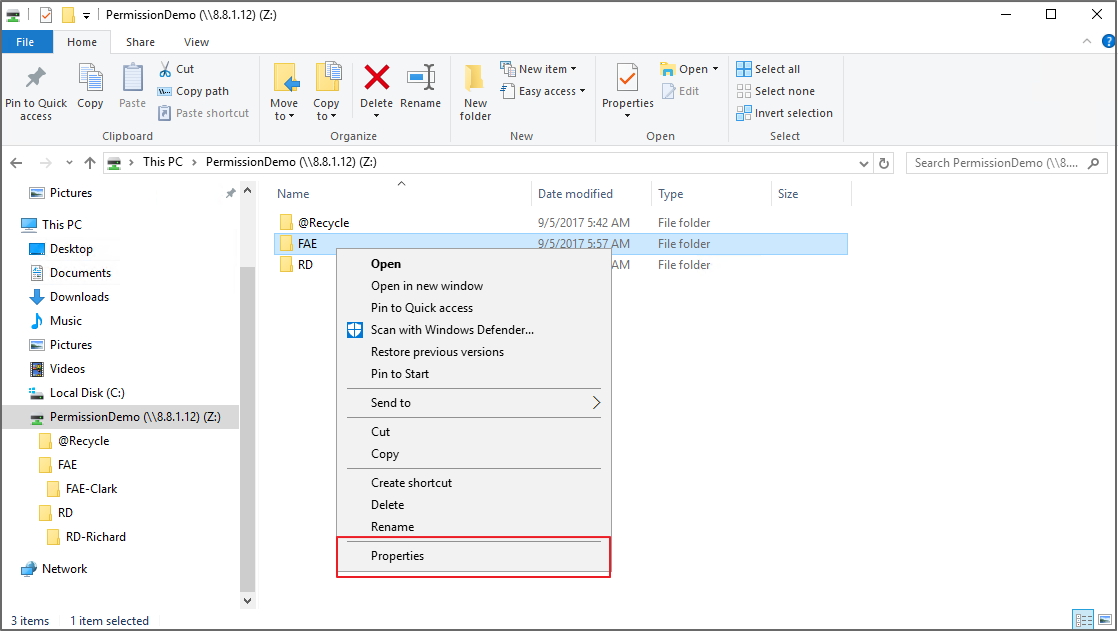Switch to the Share tab

coord(140,42)
